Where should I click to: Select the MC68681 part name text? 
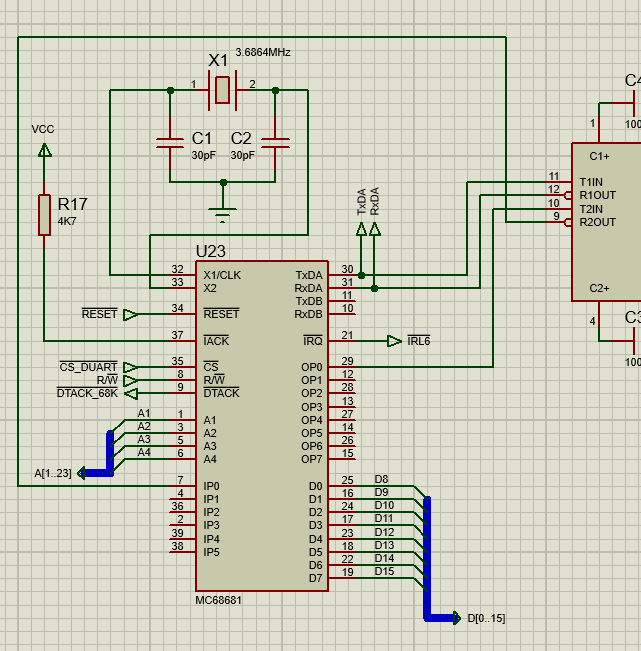point(218,600)
